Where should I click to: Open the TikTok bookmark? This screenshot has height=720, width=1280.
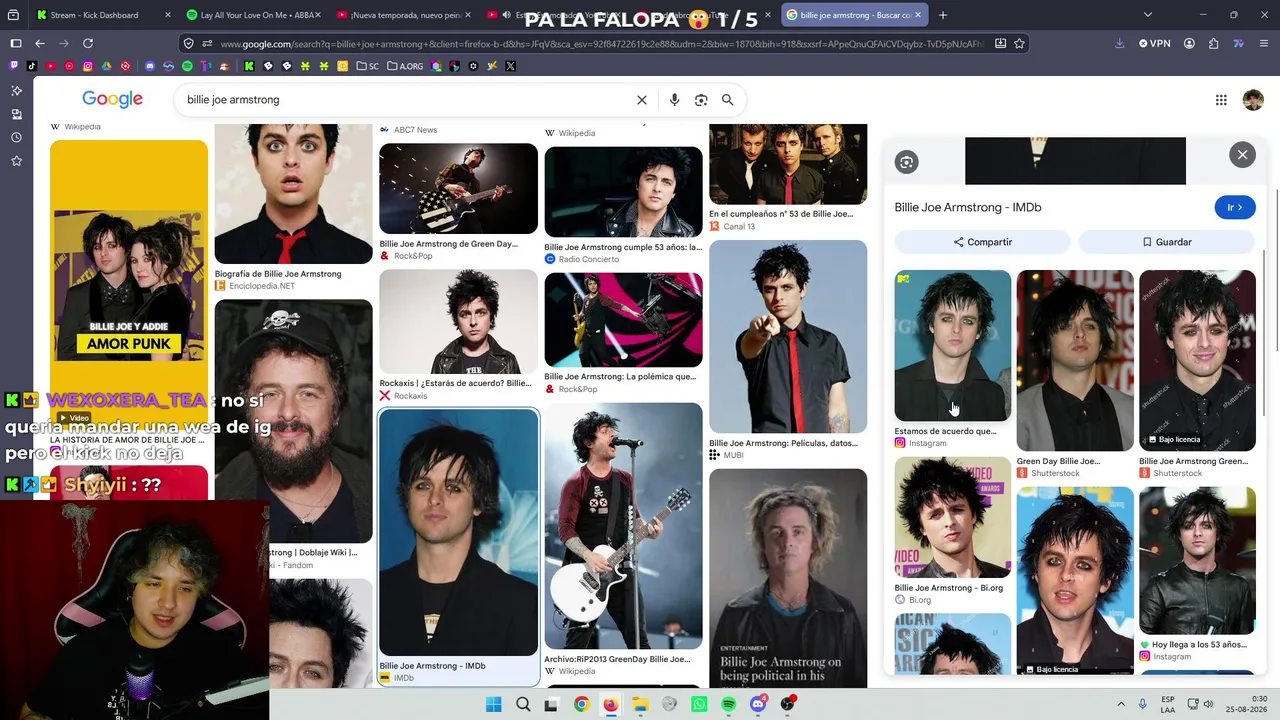pyautogui.click(x=32, y=66)
